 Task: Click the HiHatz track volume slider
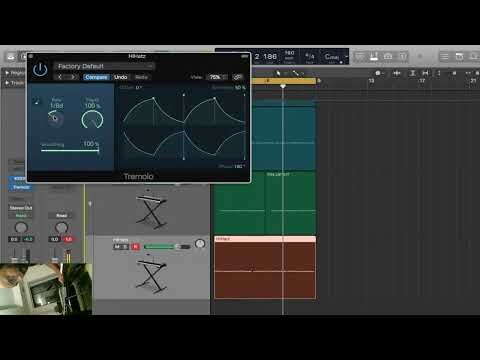coord(167,247)
